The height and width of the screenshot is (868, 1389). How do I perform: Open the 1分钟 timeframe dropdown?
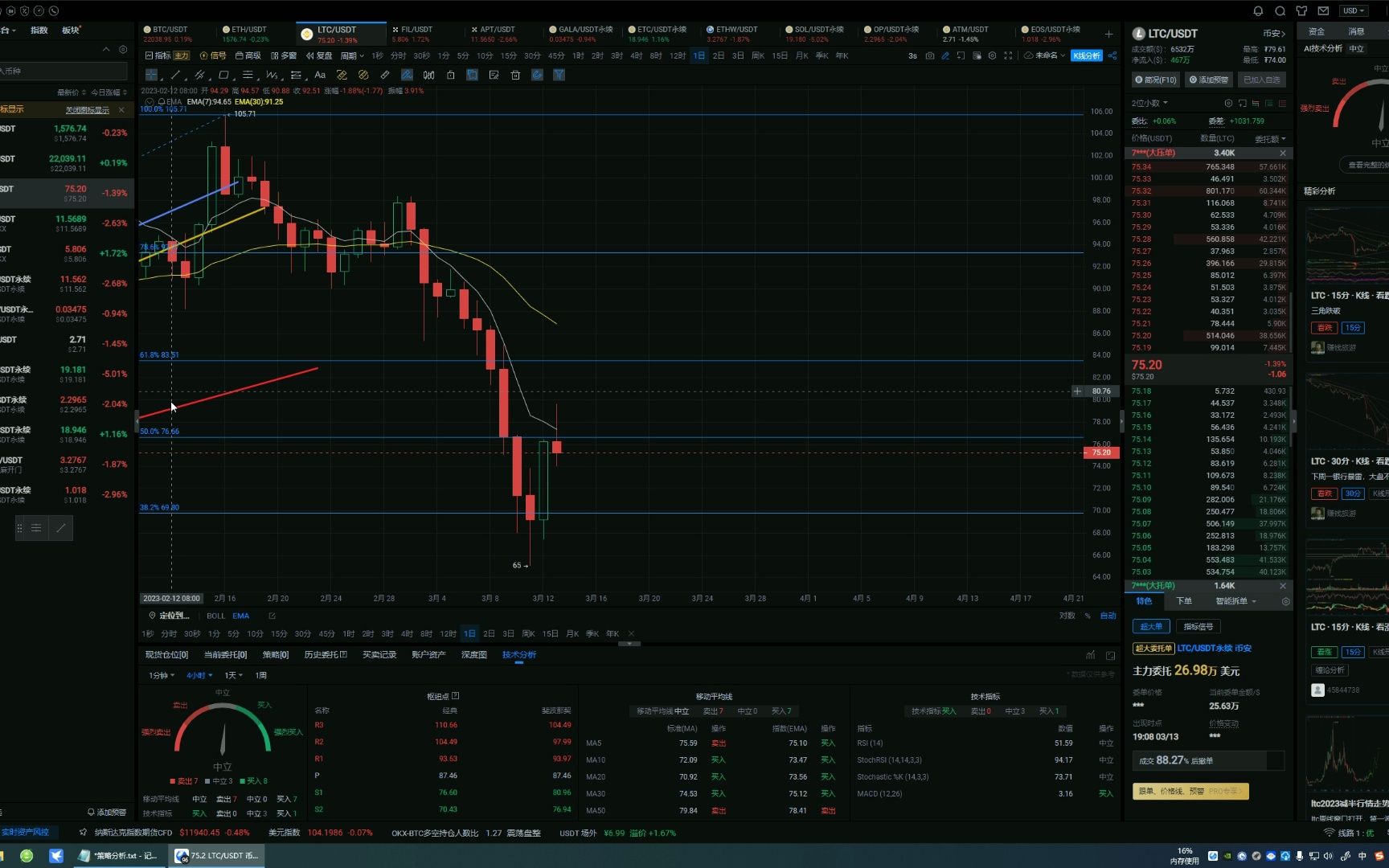(162, 676)
